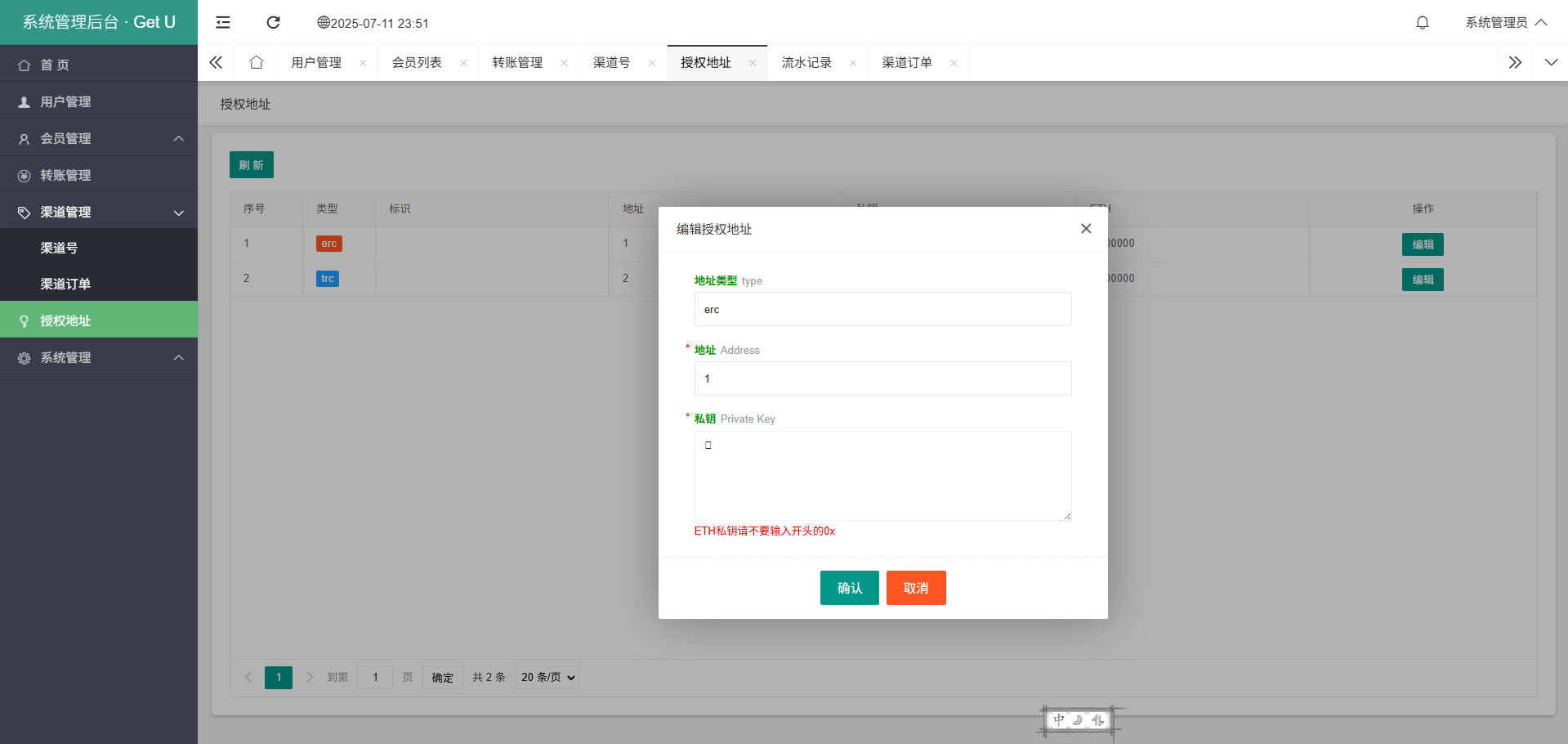Image resolution: width=1568 pixels, height=744 pixels.
Task: Click the home icon tab
Action: pos(257,63)
